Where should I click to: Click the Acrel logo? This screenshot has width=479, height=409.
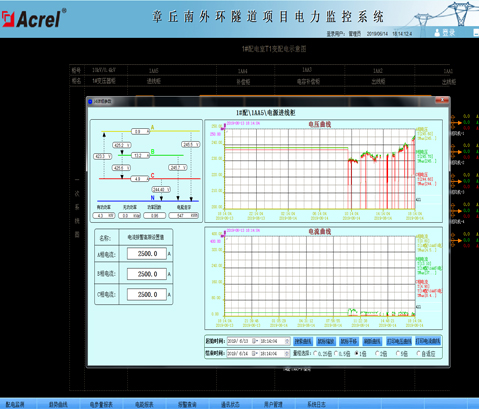tap(32, 19)
